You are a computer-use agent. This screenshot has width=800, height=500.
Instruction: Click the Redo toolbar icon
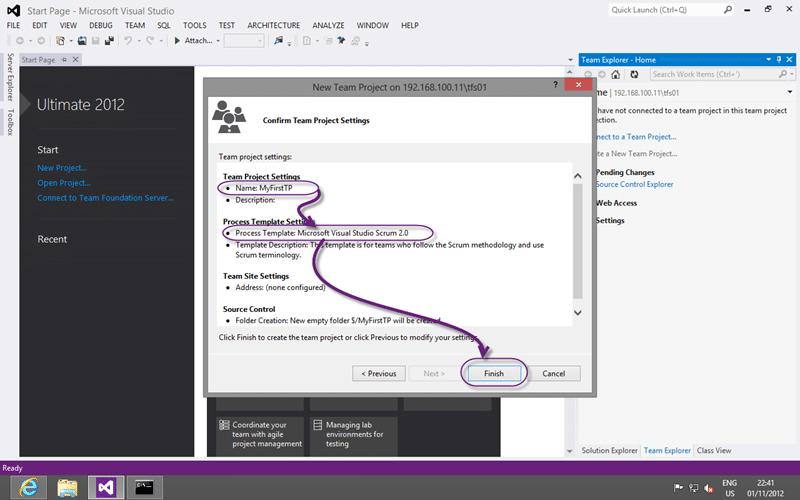tap(150, 41)
